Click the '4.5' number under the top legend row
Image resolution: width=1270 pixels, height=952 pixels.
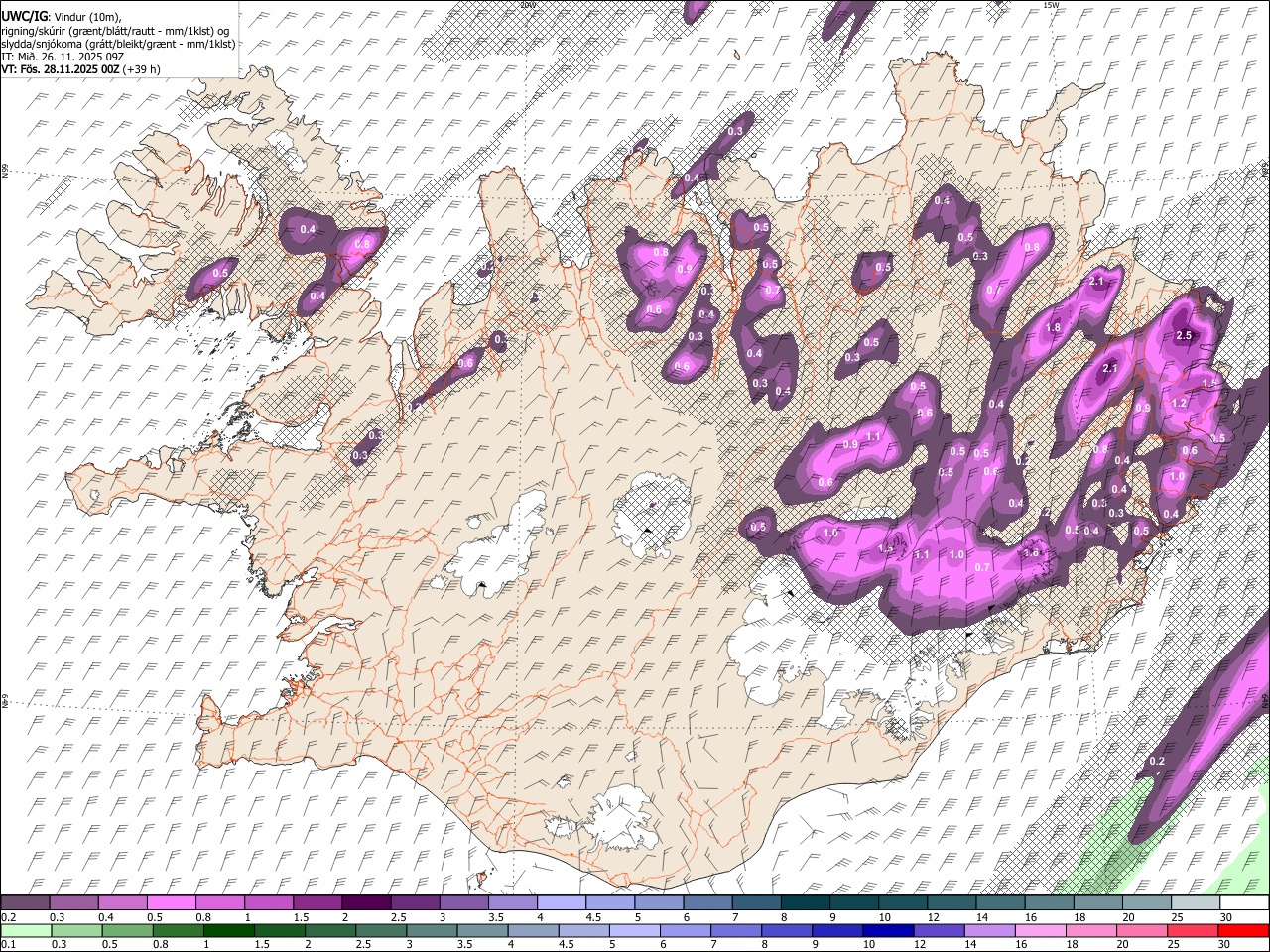pyautogui.click(x=592, y=917)
